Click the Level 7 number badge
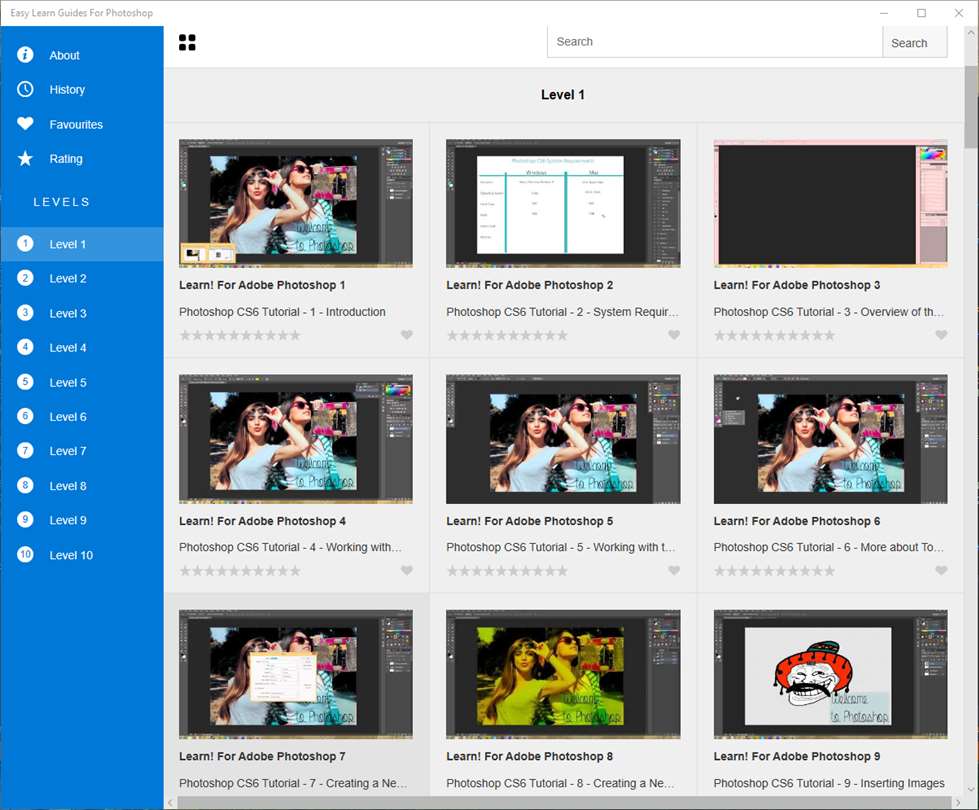The image size is (979, 810). tap(25, 450)
